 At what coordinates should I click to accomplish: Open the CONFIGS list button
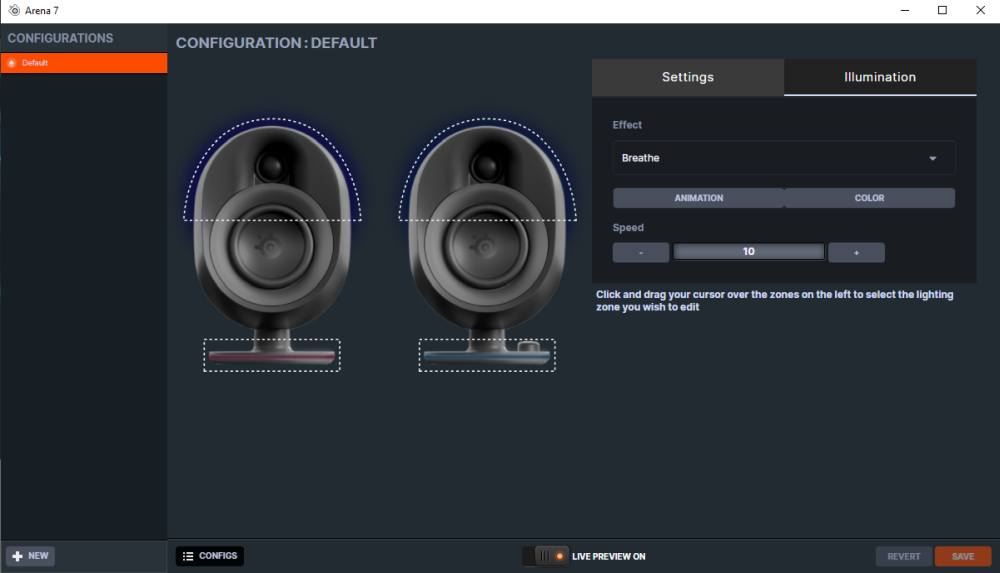(x=210, y=556)
